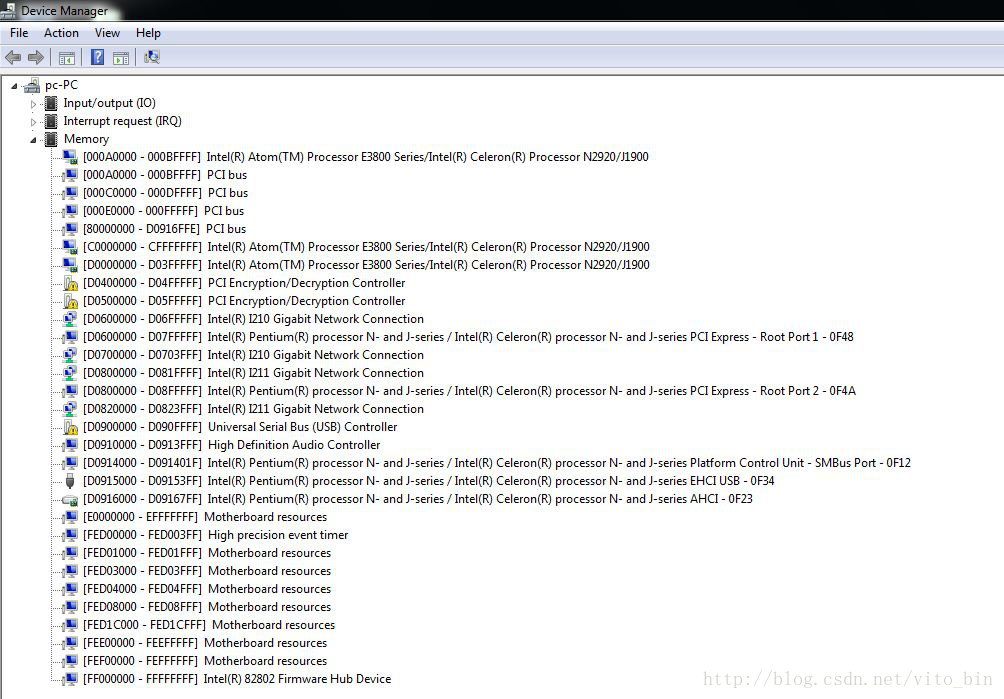
Task: Click the network icon for D0700000 I210 Connection
Action: (70, 355)
